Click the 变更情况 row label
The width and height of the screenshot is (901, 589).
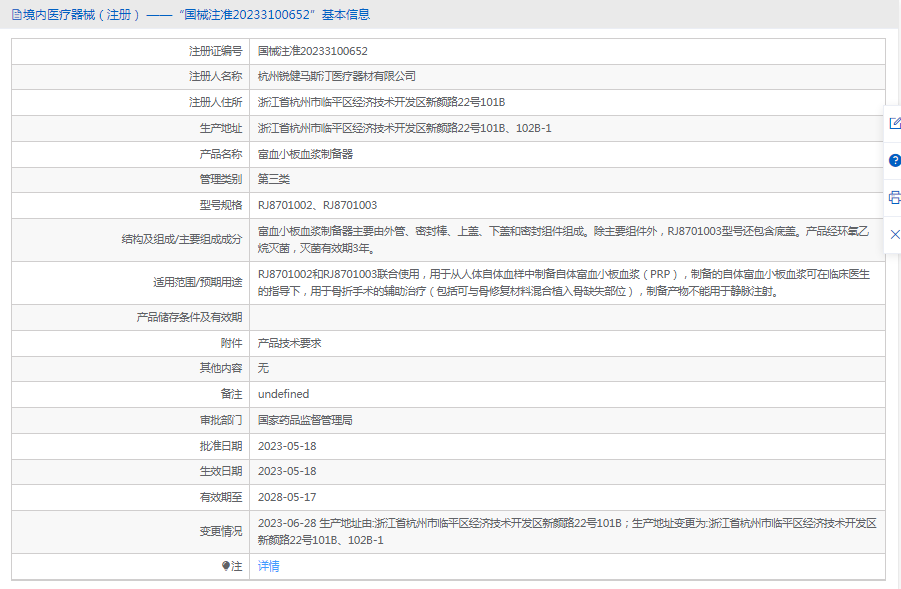(x=221, y=532)
